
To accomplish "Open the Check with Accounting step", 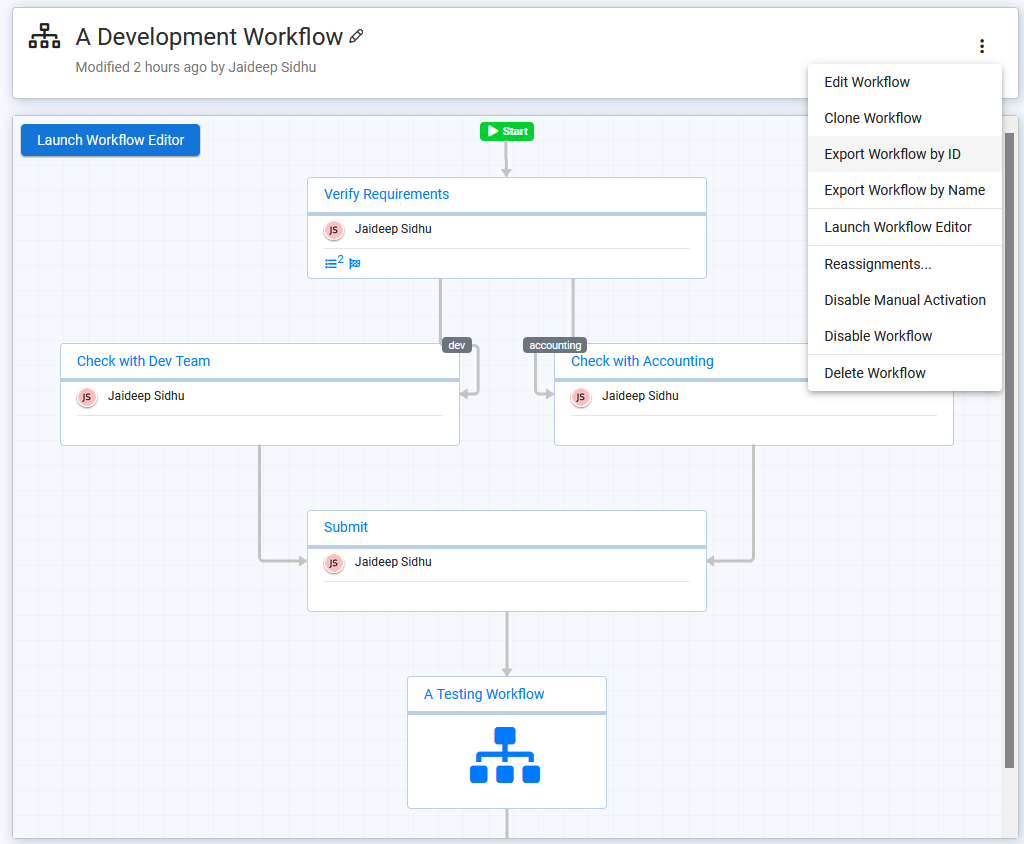I will (x=642, y=361).
